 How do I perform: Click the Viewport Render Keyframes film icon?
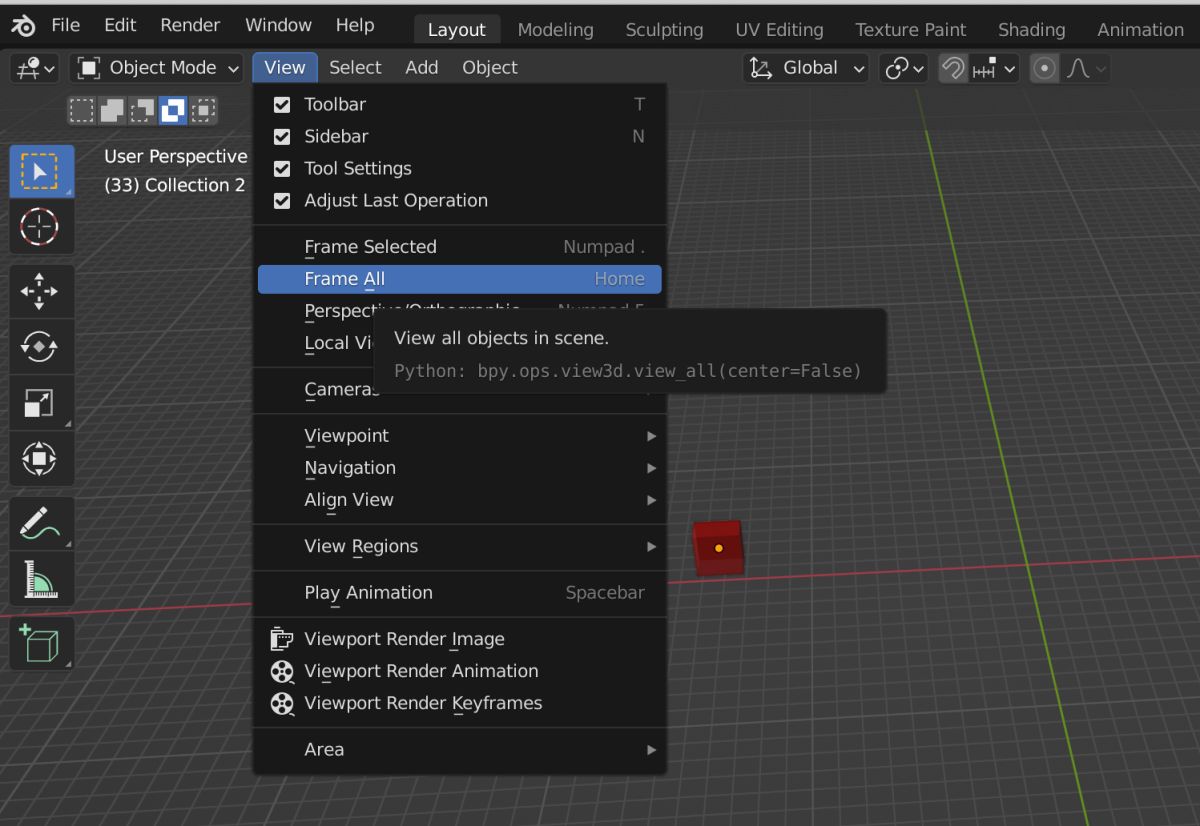(282, 703)
